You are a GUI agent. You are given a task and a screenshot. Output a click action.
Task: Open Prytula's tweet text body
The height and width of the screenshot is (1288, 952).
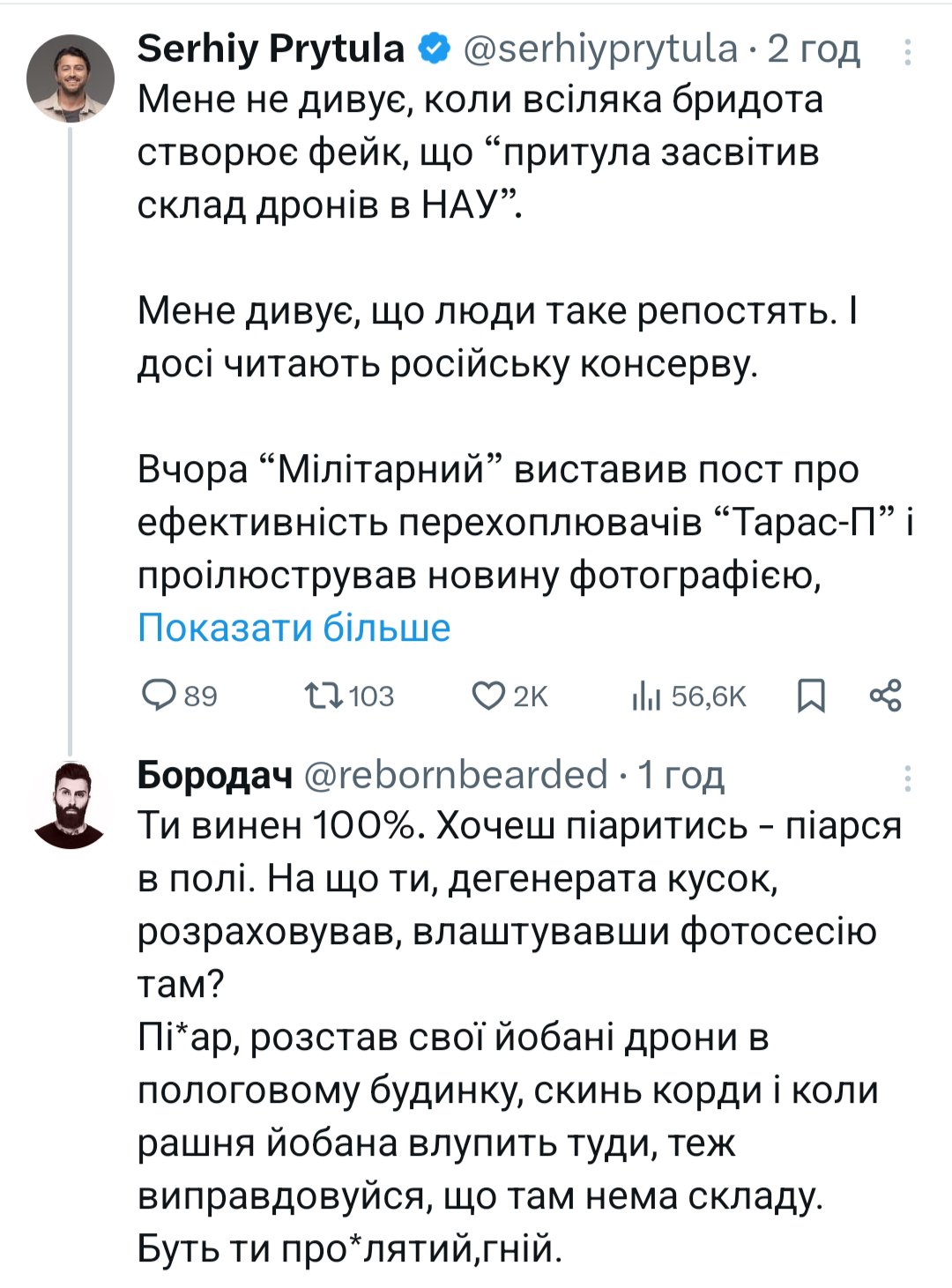point(494,335)
